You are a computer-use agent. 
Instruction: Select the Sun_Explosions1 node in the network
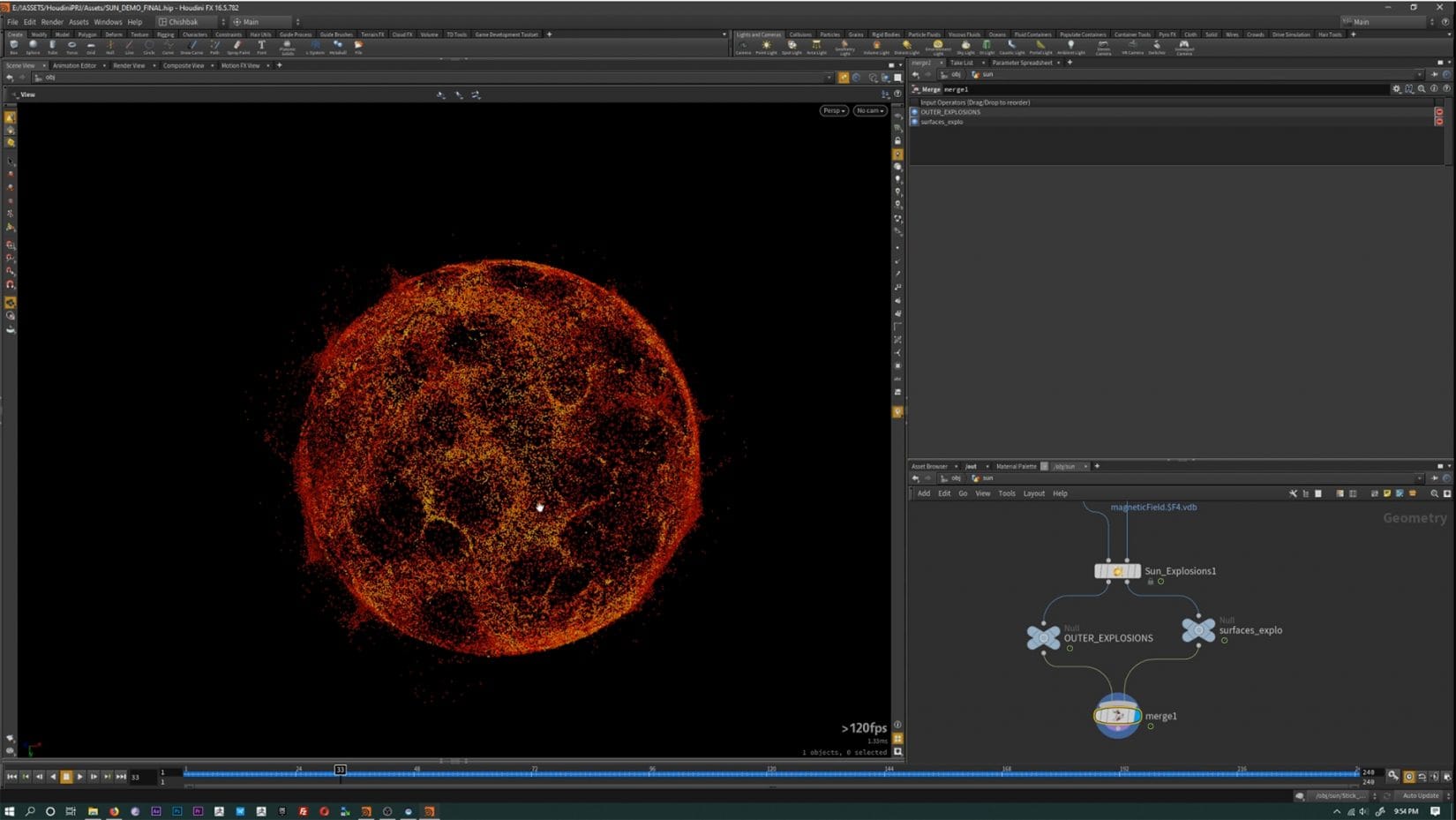click(x=1117, y=570)
